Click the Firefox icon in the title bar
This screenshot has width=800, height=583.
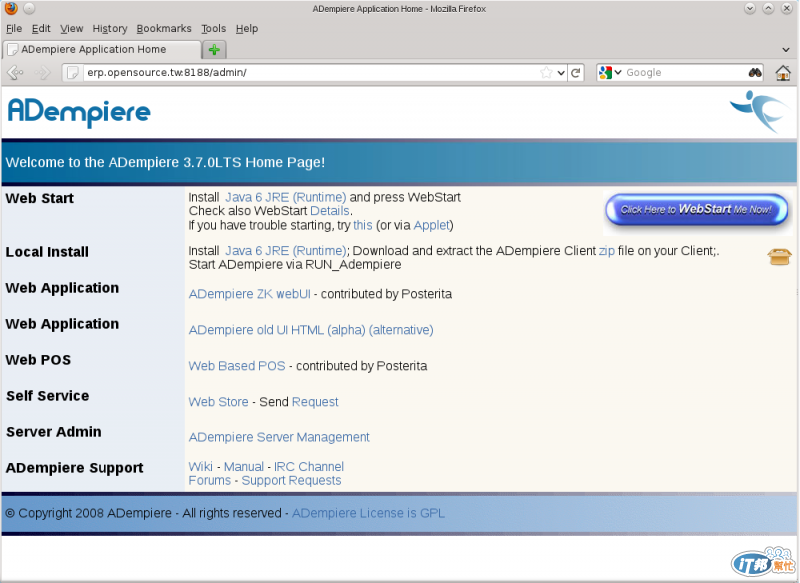11,8
